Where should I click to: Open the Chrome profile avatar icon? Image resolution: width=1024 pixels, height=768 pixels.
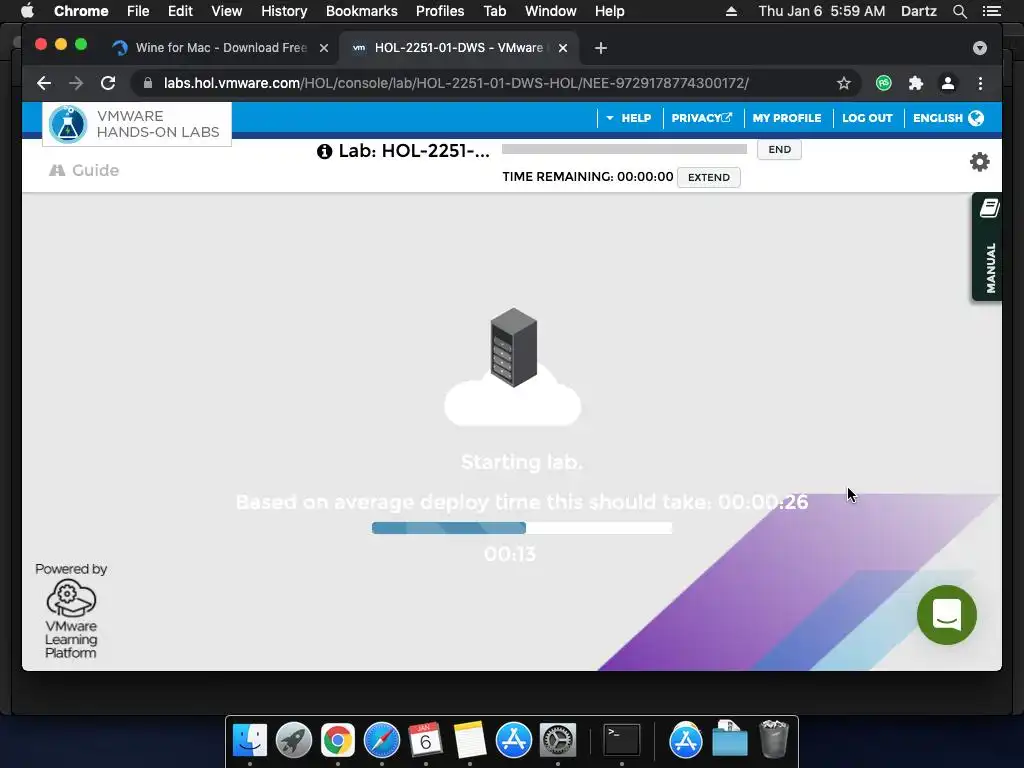pos(948,83)
